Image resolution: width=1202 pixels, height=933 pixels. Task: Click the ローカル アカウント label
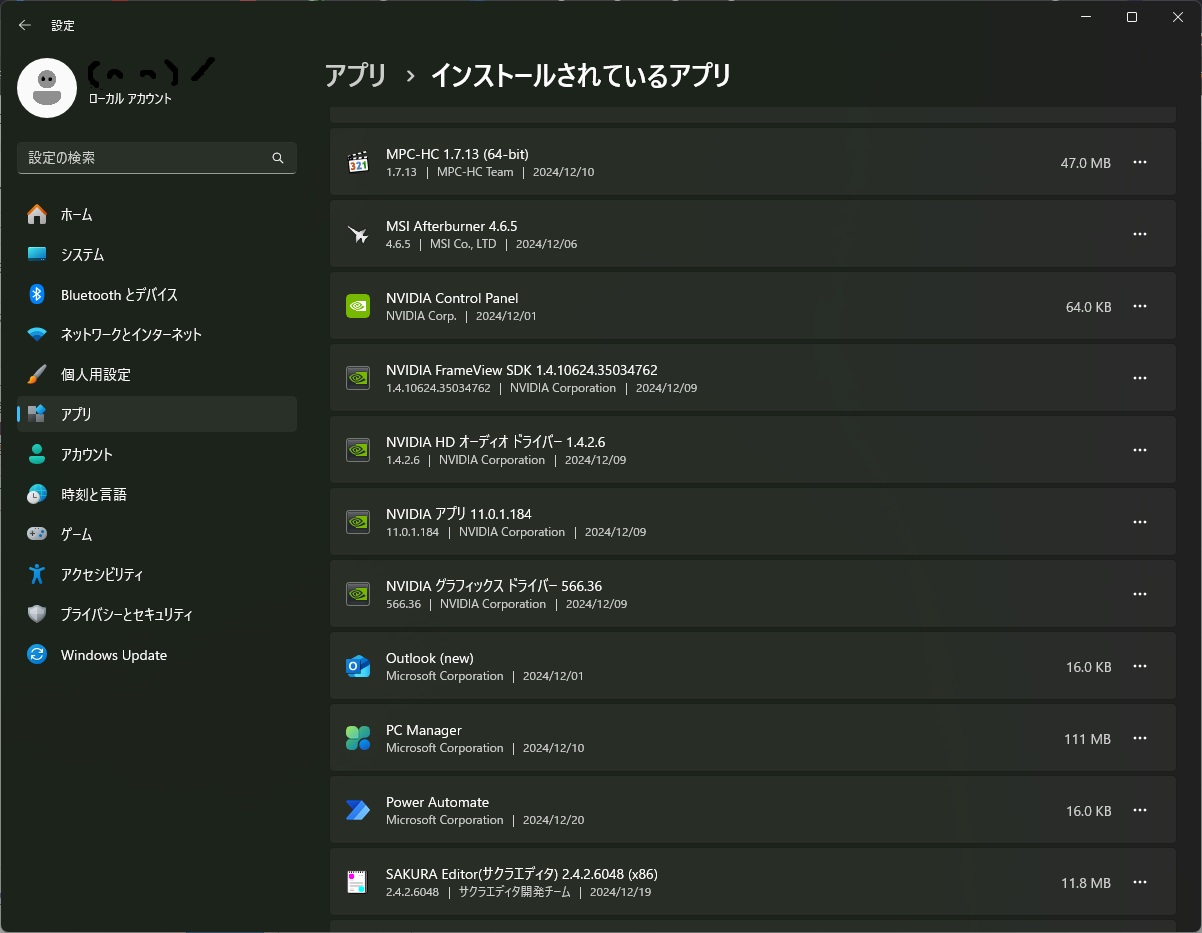pyautogui.click(x=130, y=99)
